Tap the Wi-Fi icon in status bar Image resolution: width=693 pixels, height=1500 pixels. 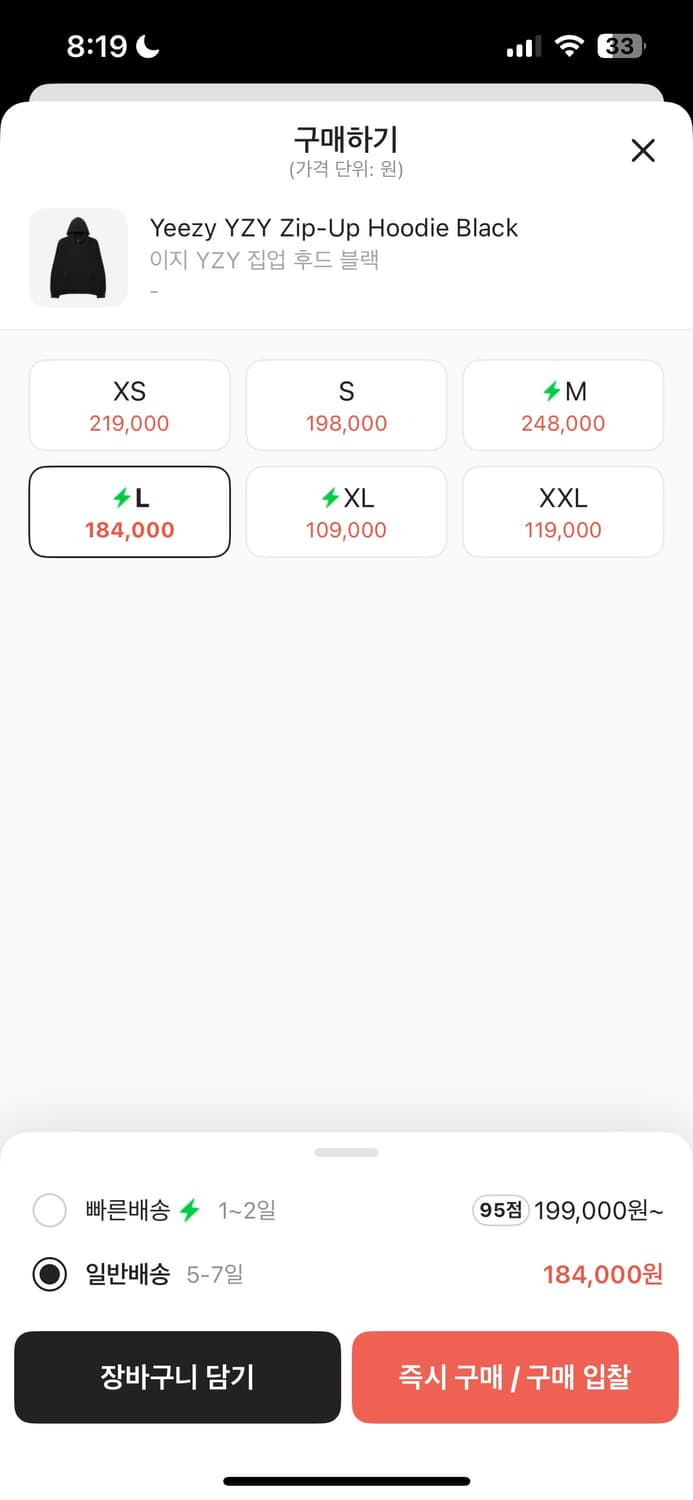click(x=570, y=46)
